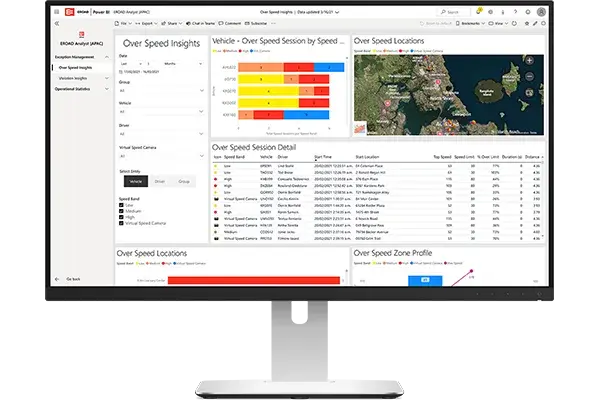This screenshot has width=600, height=400.
Task: Collapse the navigation pane with double chevron
Action: tap(57, 23)
